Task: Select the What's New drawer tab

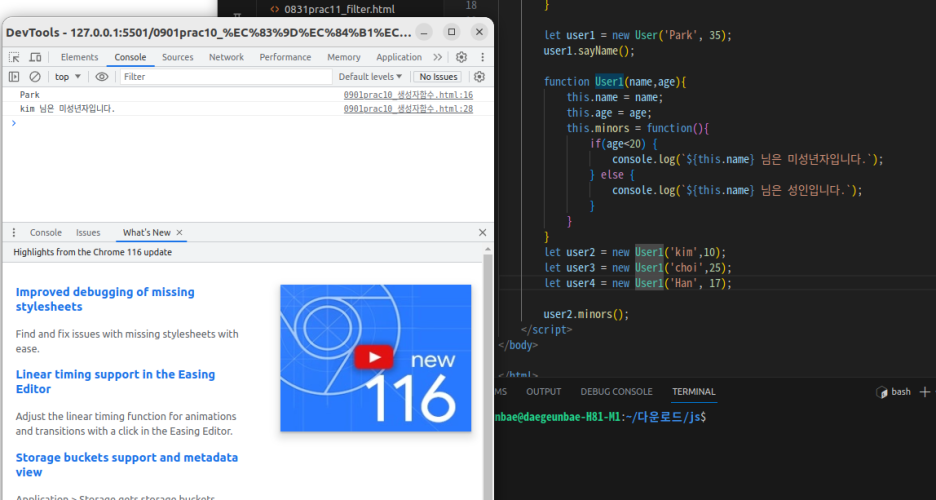Action: pos(146,233)
